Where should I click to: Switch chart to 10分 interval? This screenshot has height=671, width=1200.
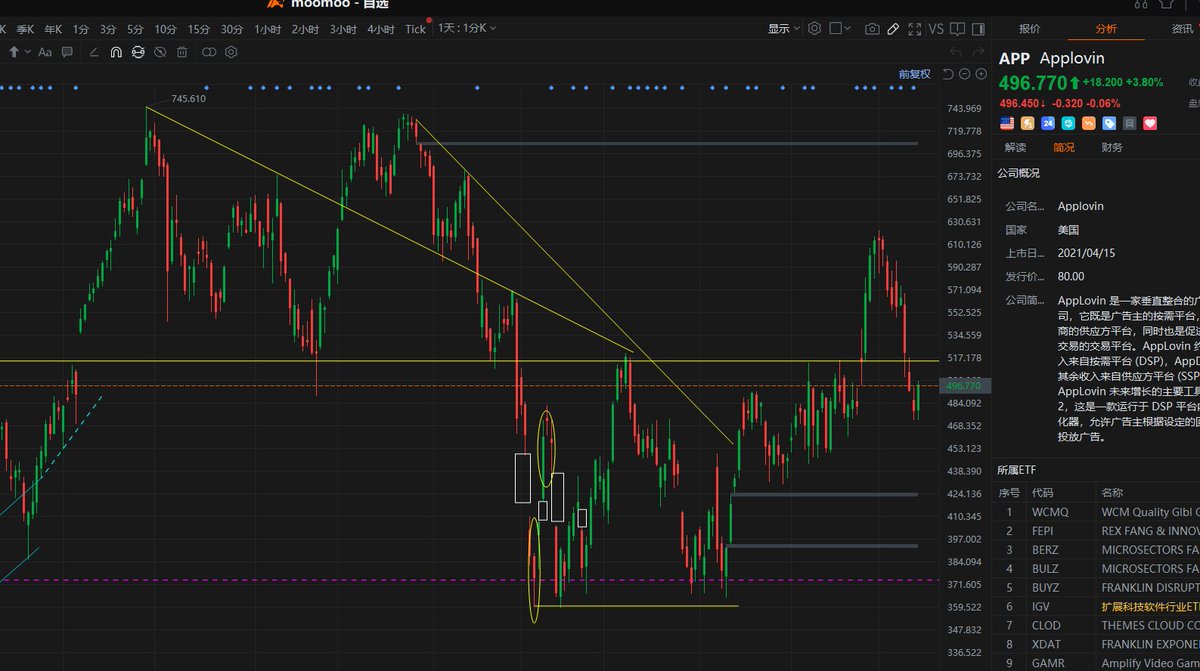166,29
